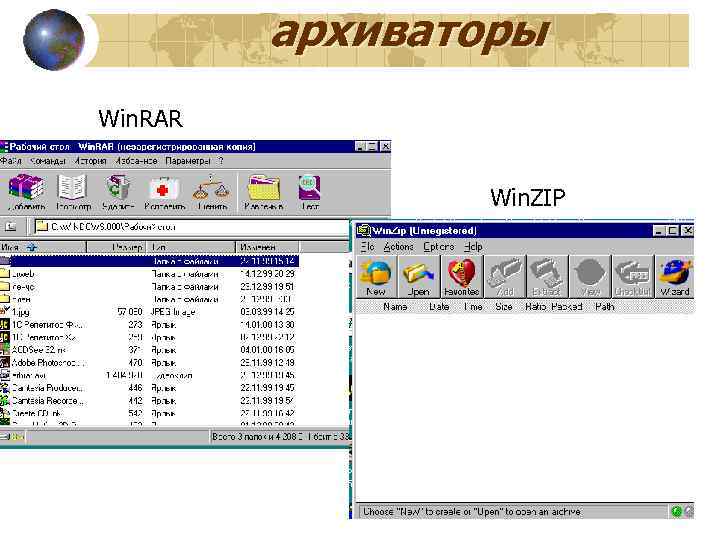This screenshot has height=540, width=720.
Task: Open the ? help menu in WinRAR
Action: (x=221, y=161)
